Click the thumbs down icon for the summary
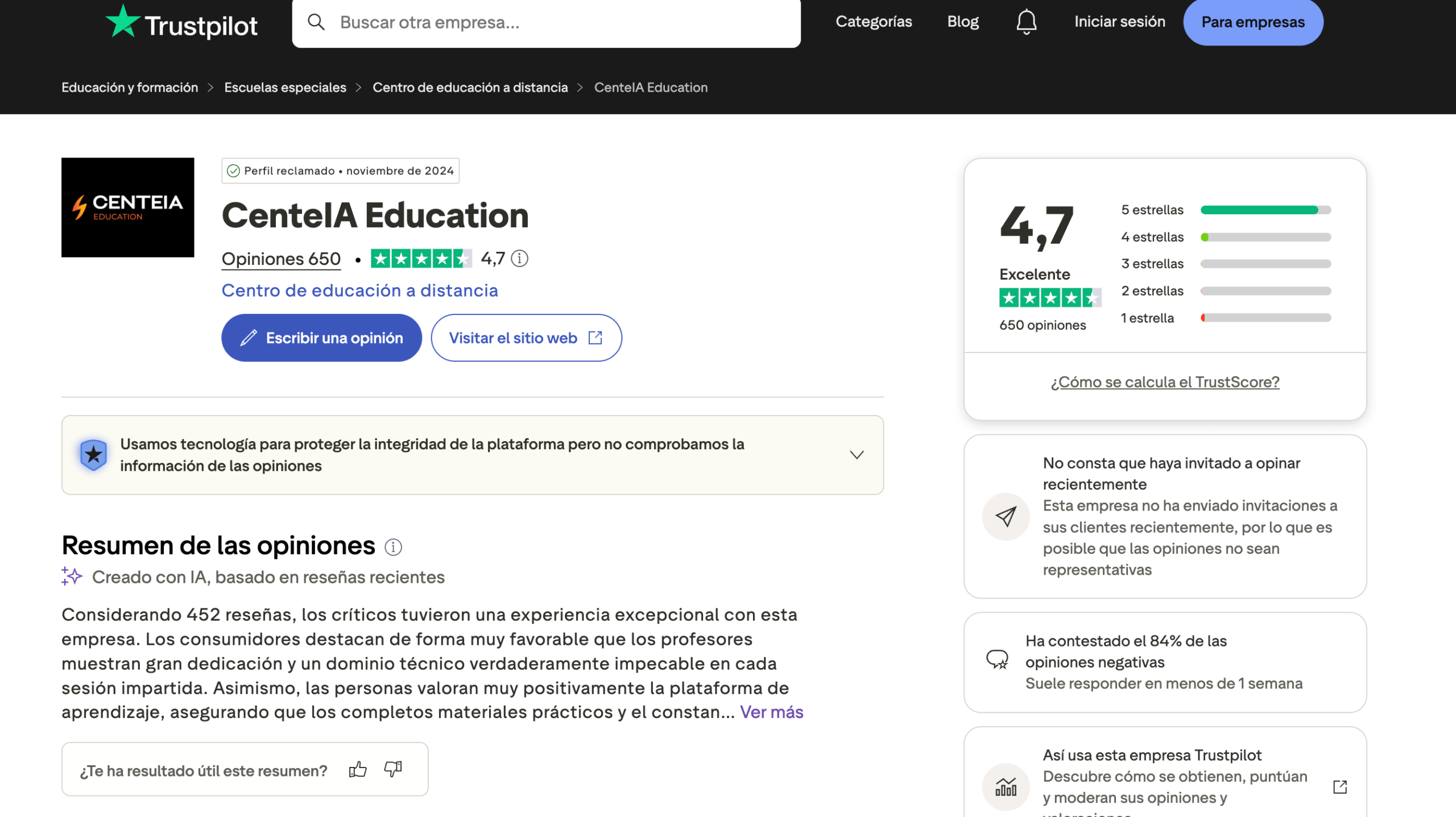 393,770
